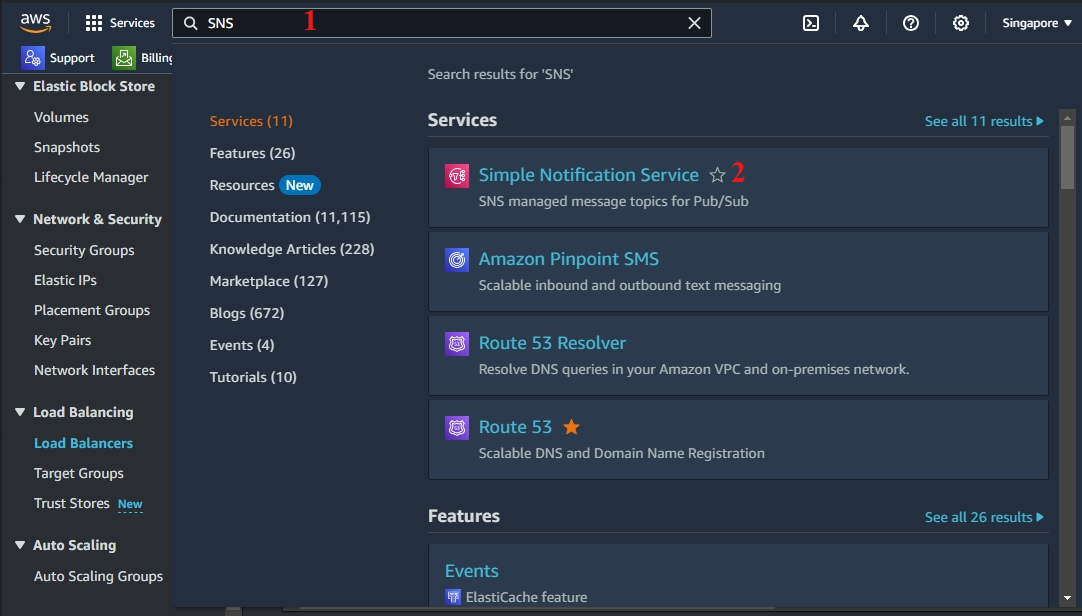This screenshot has height=616, width=1082.
Task: Click the Route 53 service icon
Action: tap(457, 428)
